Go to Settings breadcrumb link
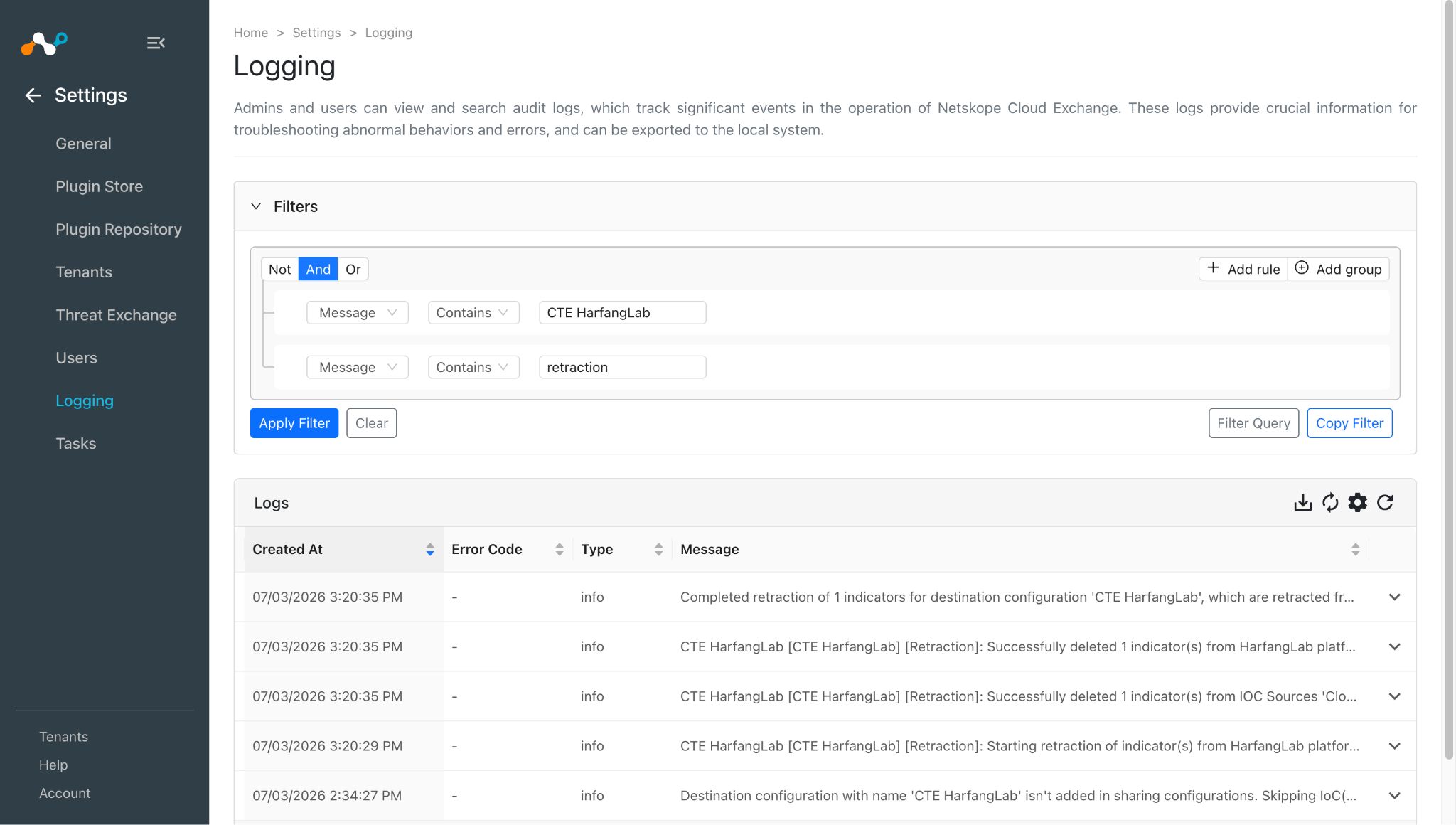Image resolution: width=1456 pixels, height=825 pixels. click(316, 33)
